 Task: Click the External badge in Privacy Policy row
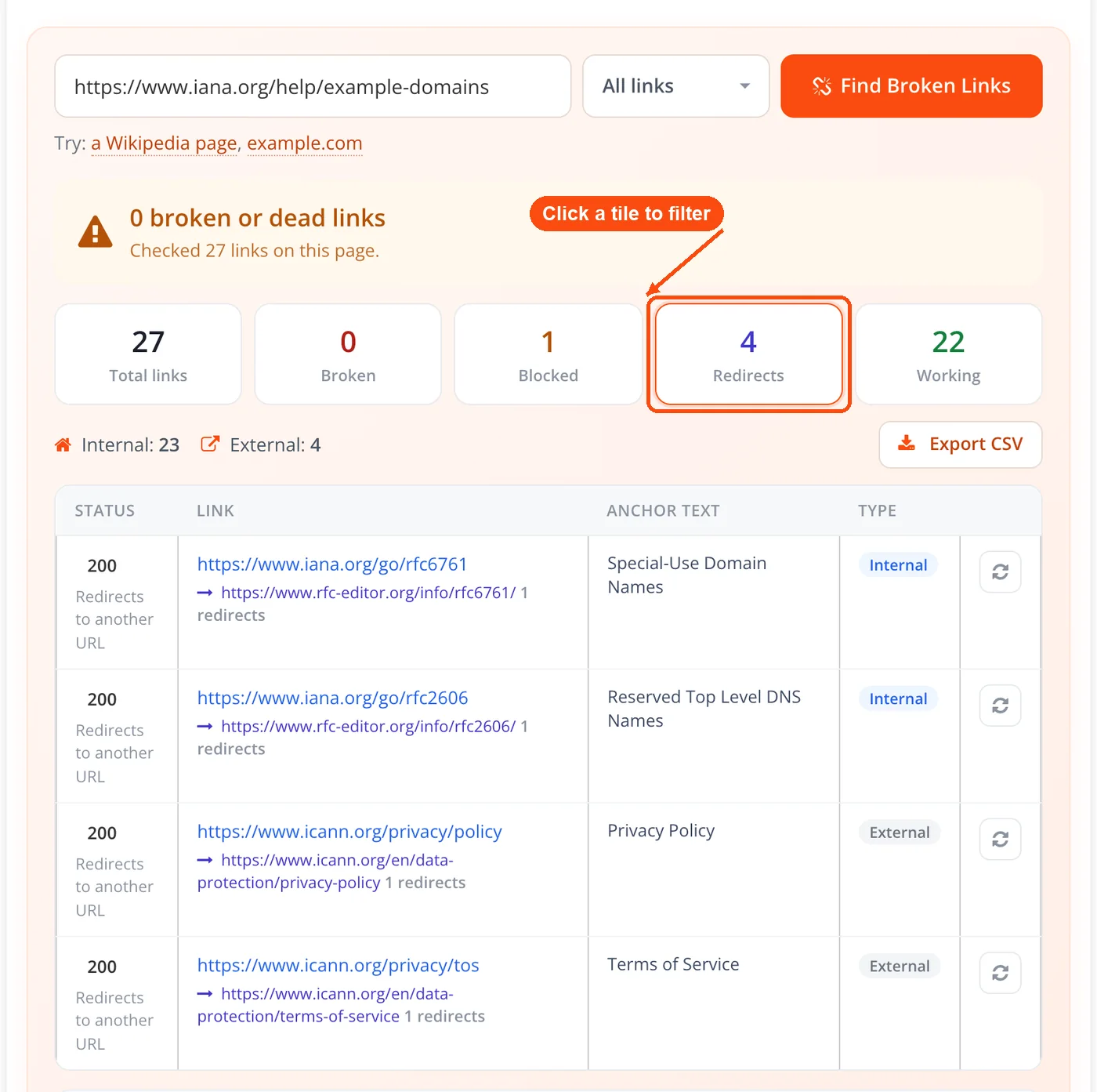(x=900, y=833)
